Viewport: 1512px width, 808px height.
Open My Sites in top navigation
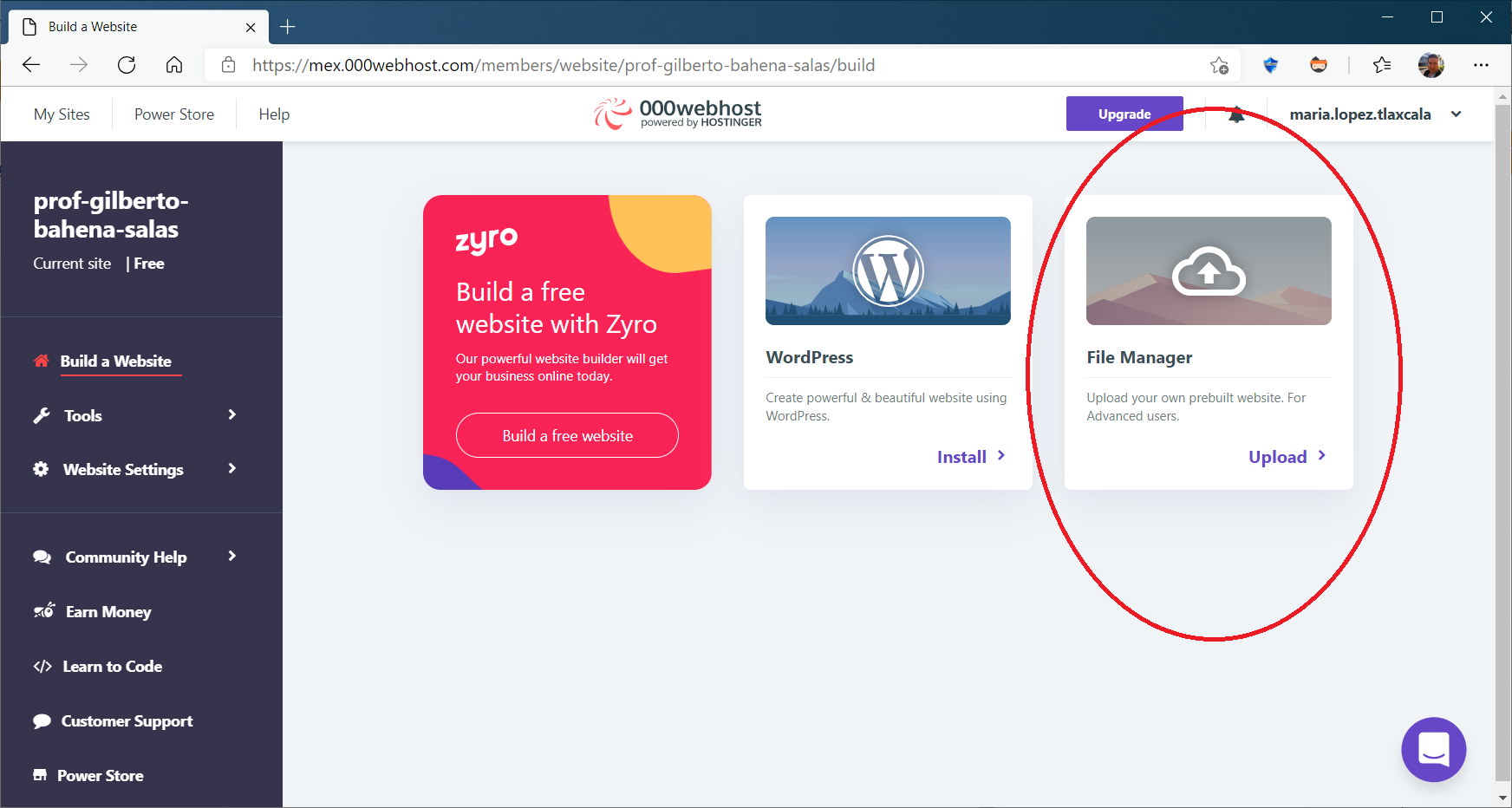click(62, 114)
